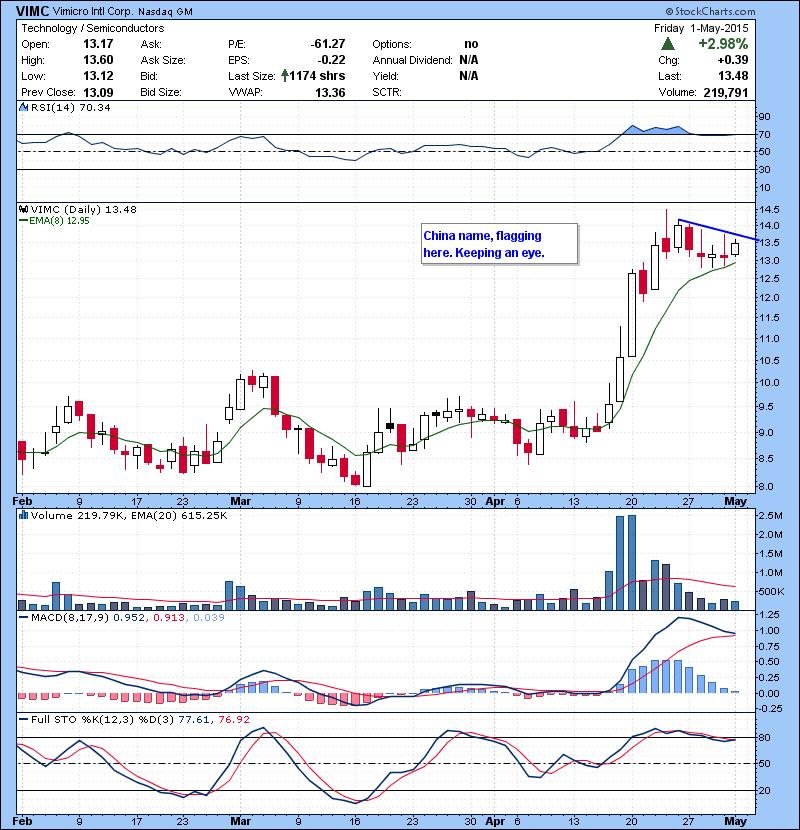This screenshot has height=830, width=800.
Task: Click the Feb label on bottom date axis
Action: [x=22, y=821]
